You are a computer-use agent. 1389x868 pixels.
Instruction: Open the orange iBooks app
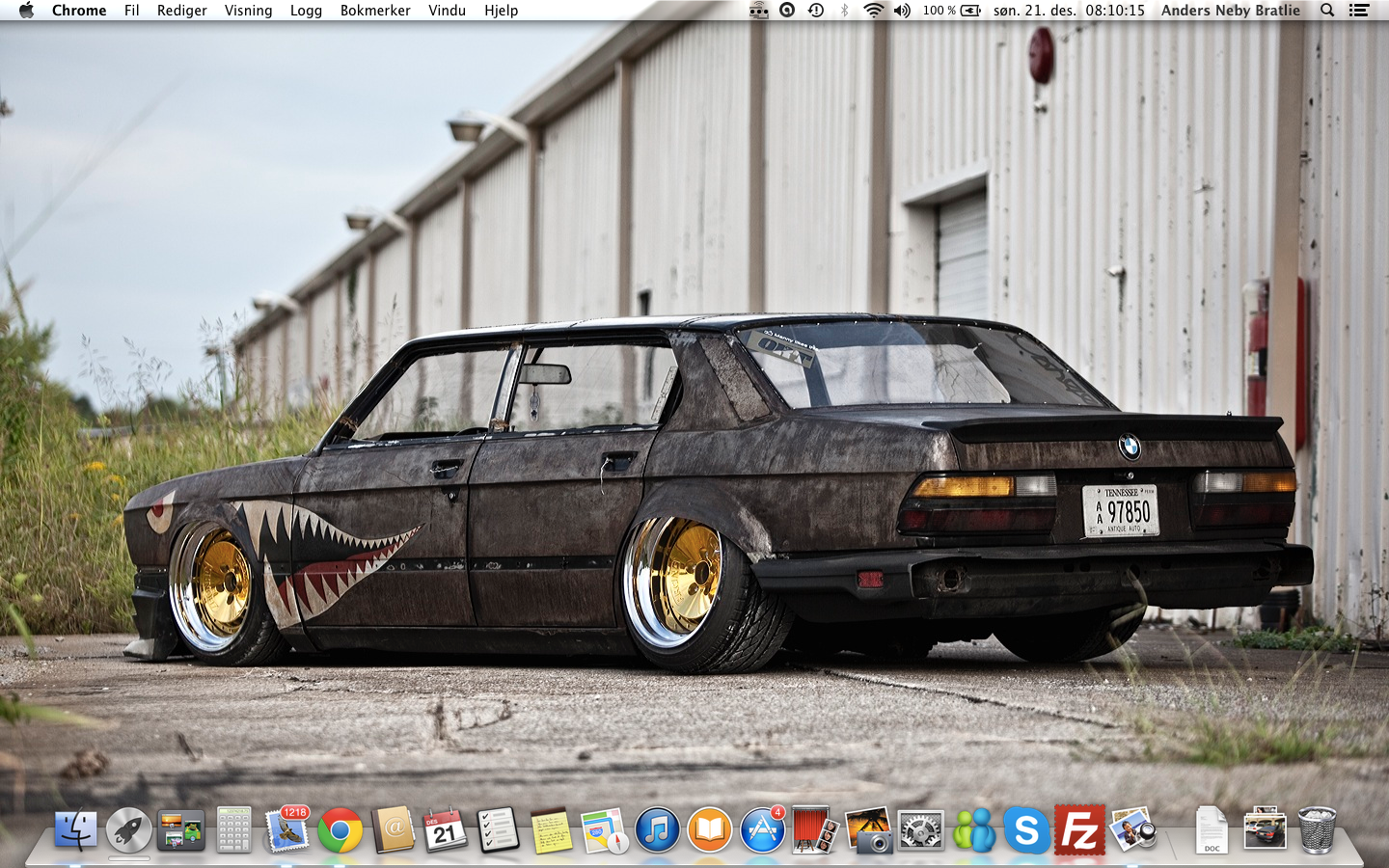click(x=709, y=829)
